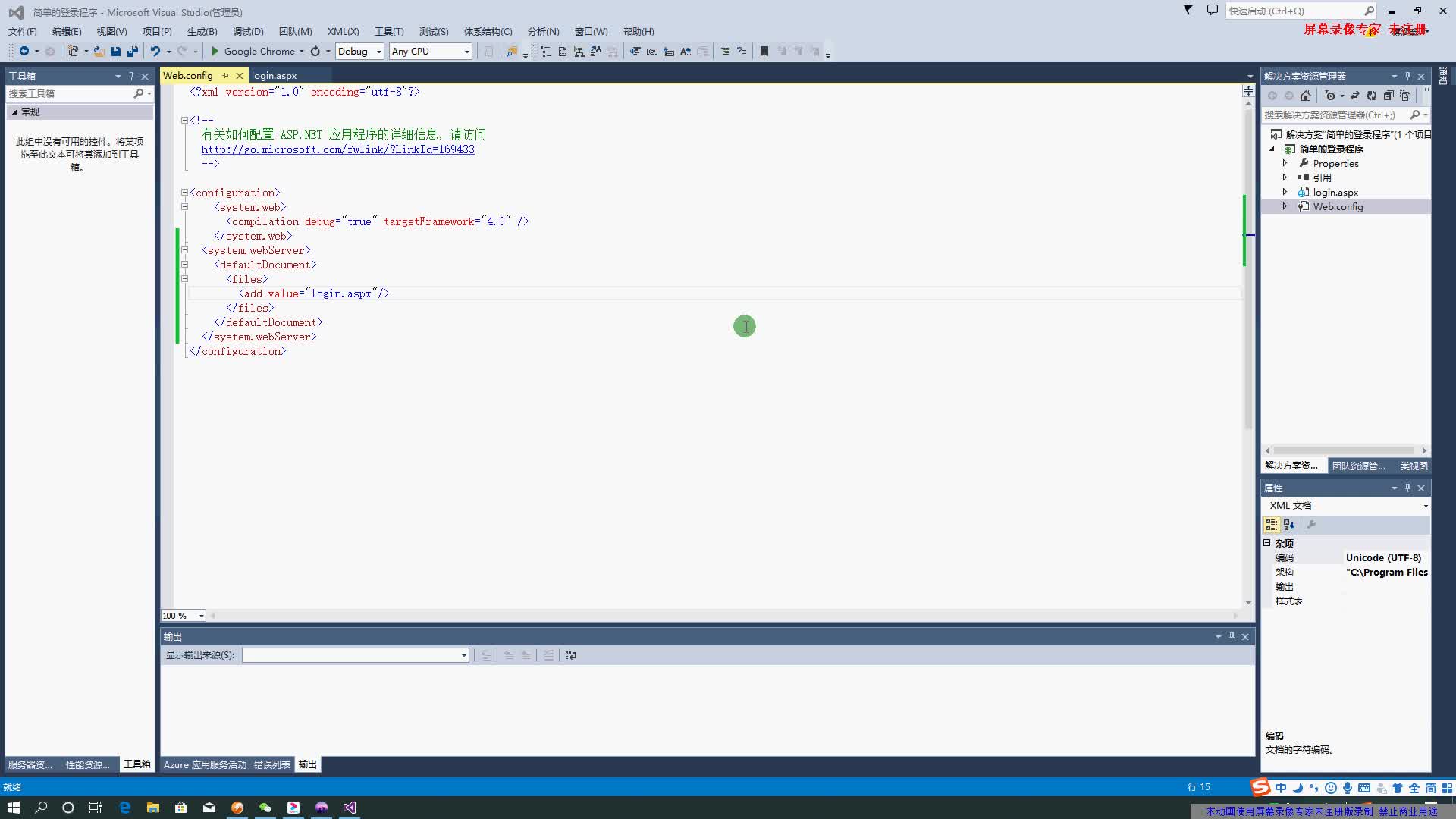The width and height of the screenshot is (1456, 819).
Task: Click Sync with Active Document icon
Action: 1355,96
